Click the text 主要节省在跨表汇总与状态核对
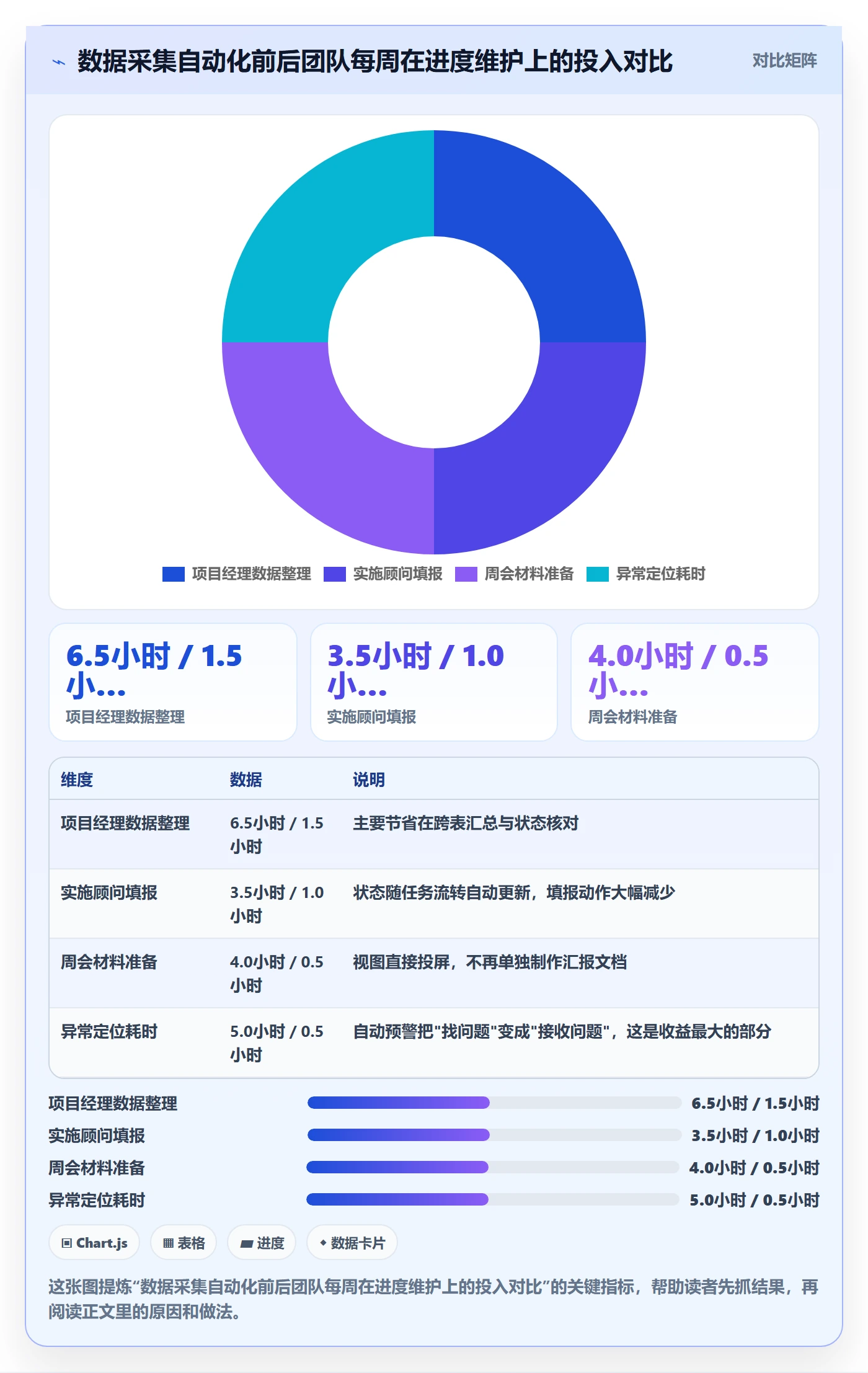 click(466, 823)
